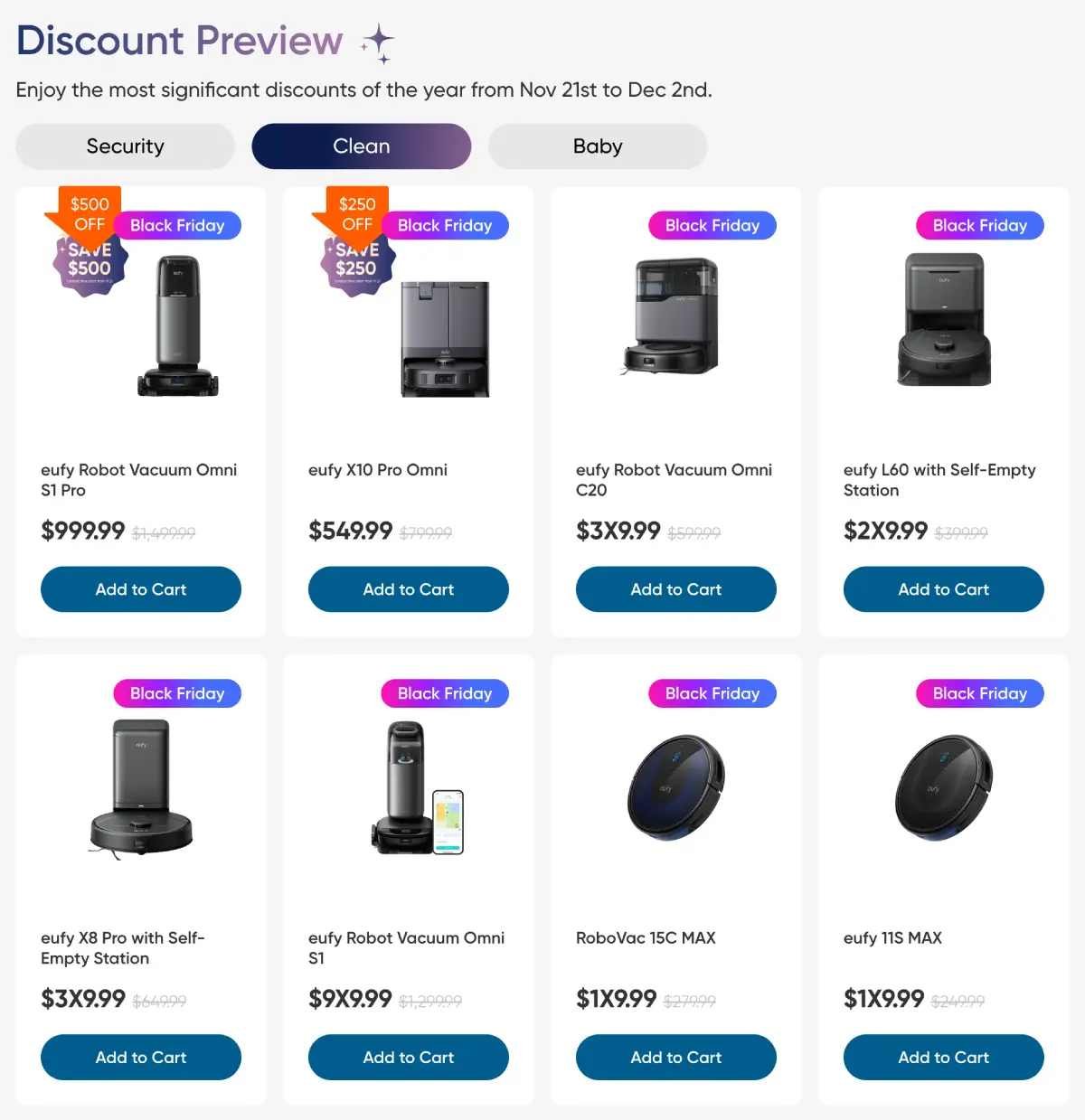
Task: Add eufy L60 Self-Empty Station to cart
Action: click(944, 589)
